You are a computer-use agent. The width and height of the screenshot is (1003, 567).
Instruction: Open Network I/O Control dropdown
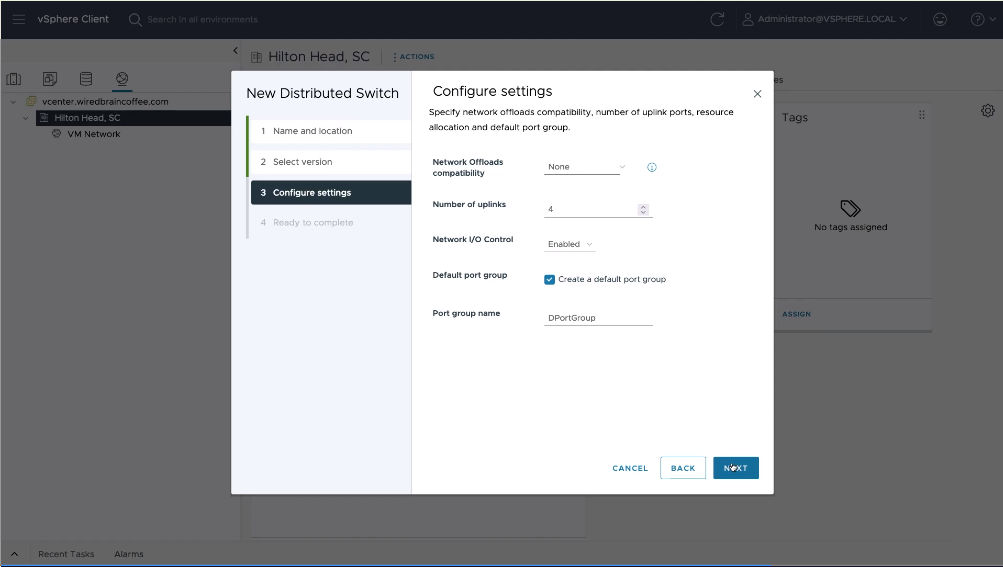tap(570, 244)
